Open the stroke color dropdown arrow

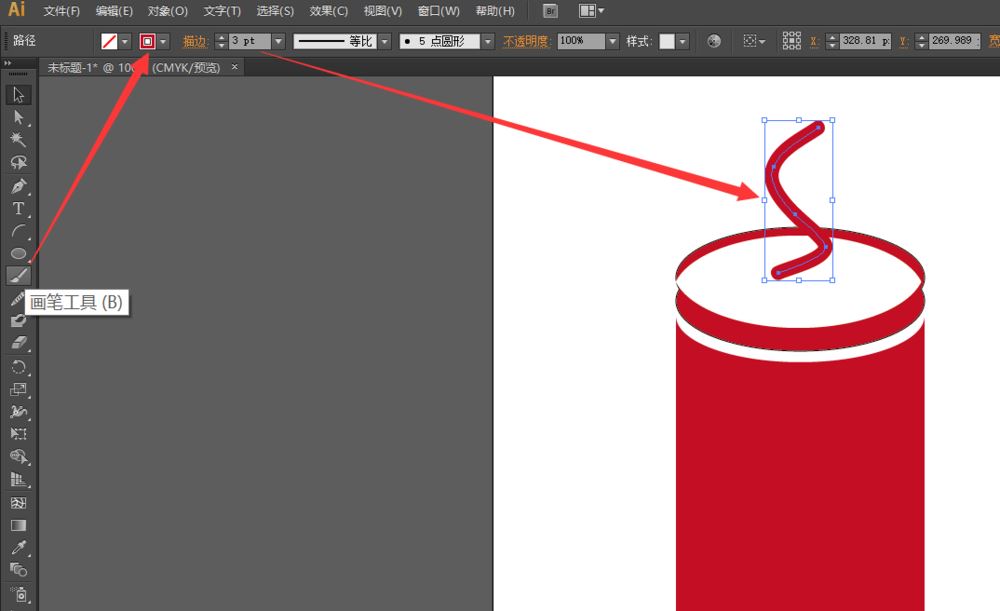164,42
